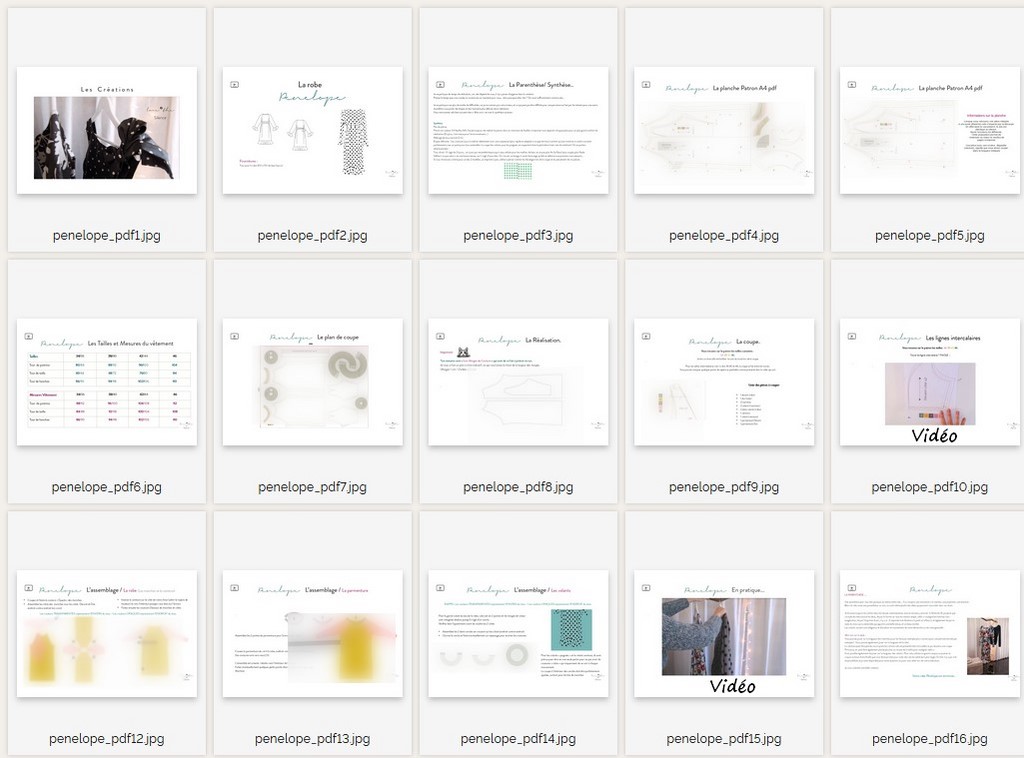Open the En pratique video thumbnail
1024x758 pixels.
[x=724, y=634]
